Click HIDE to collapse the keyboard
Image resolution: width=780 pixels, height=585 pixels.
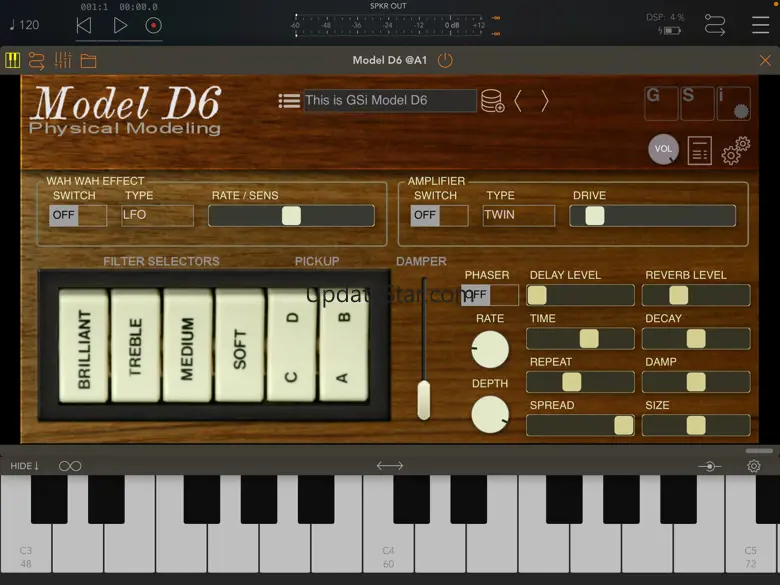[25, 466]
